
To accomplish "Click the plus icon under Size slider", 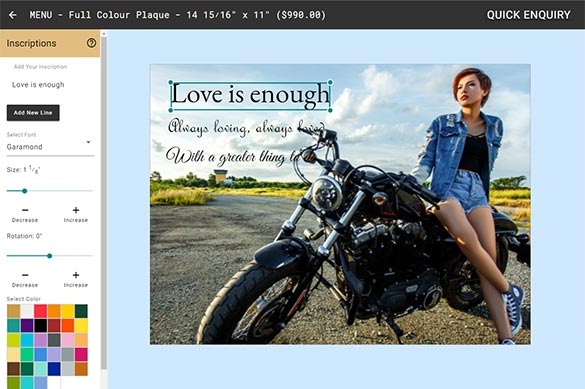I will point(76,210).
